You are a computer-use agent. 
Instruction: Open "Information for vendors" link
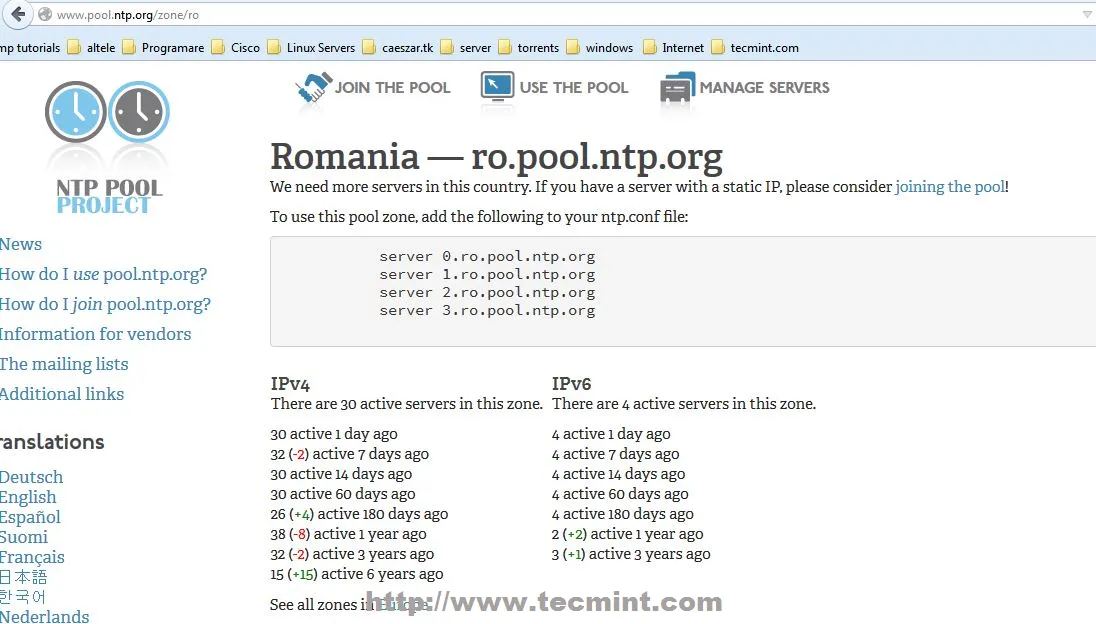click(x=95, y=334)
